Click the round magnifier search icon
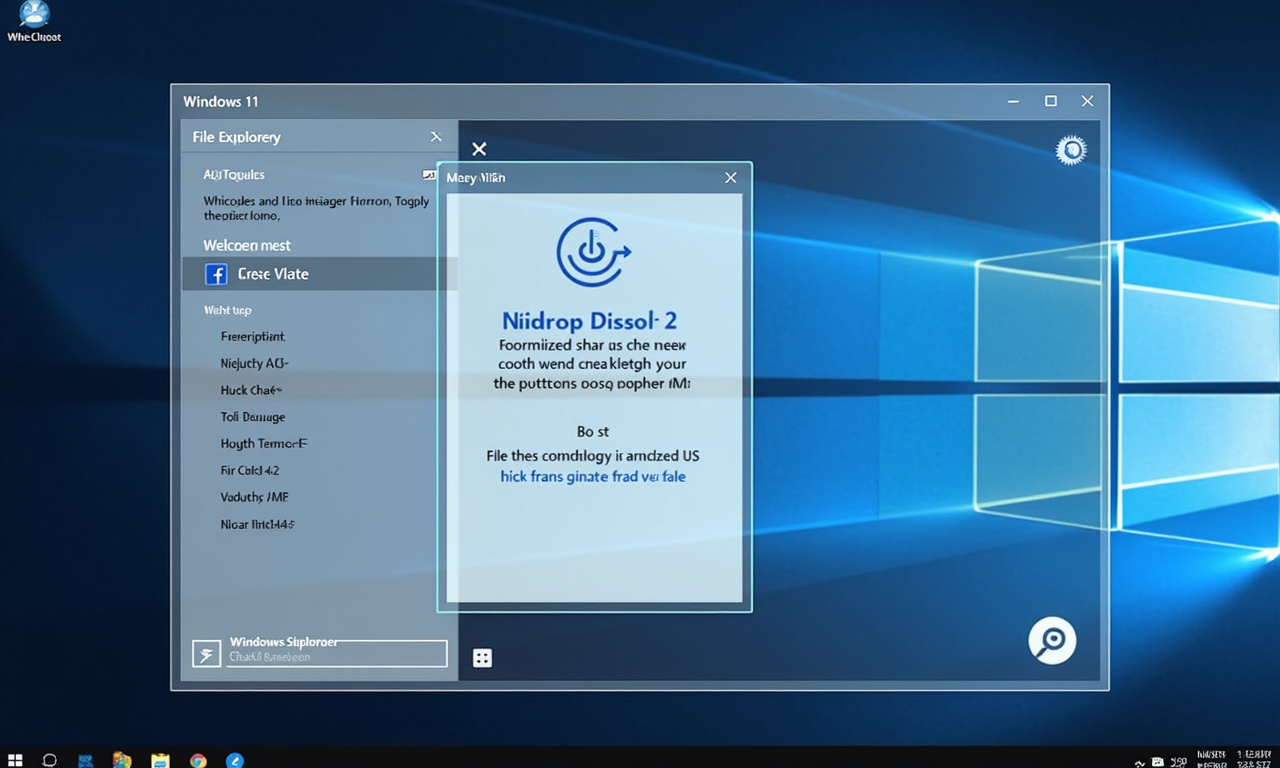This screenshot has width=1280, height=768. tap(1052, 640)
